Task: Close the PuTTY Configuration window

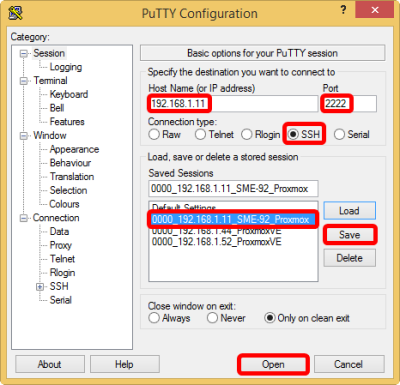Action: click(375, 10)
